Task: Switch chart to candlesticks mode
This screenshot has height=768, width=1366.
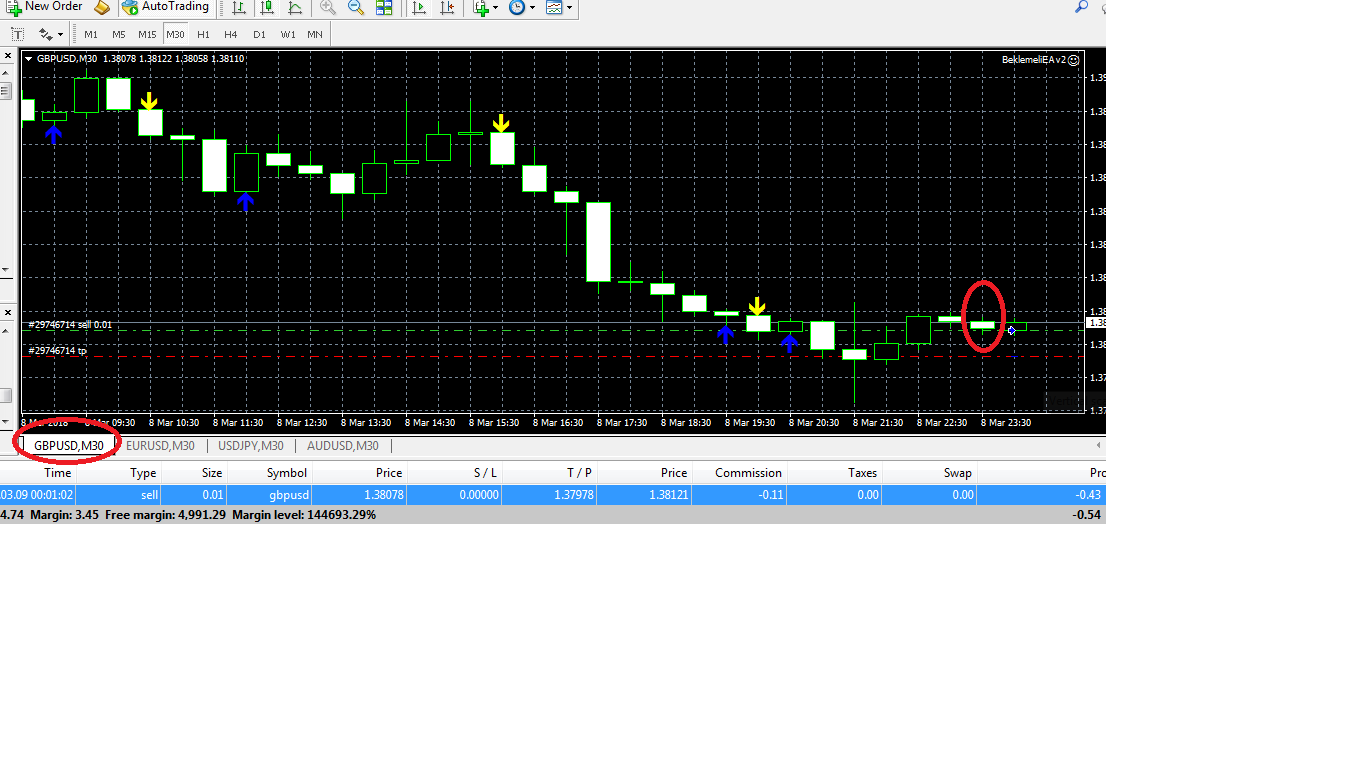Action: 267,8
